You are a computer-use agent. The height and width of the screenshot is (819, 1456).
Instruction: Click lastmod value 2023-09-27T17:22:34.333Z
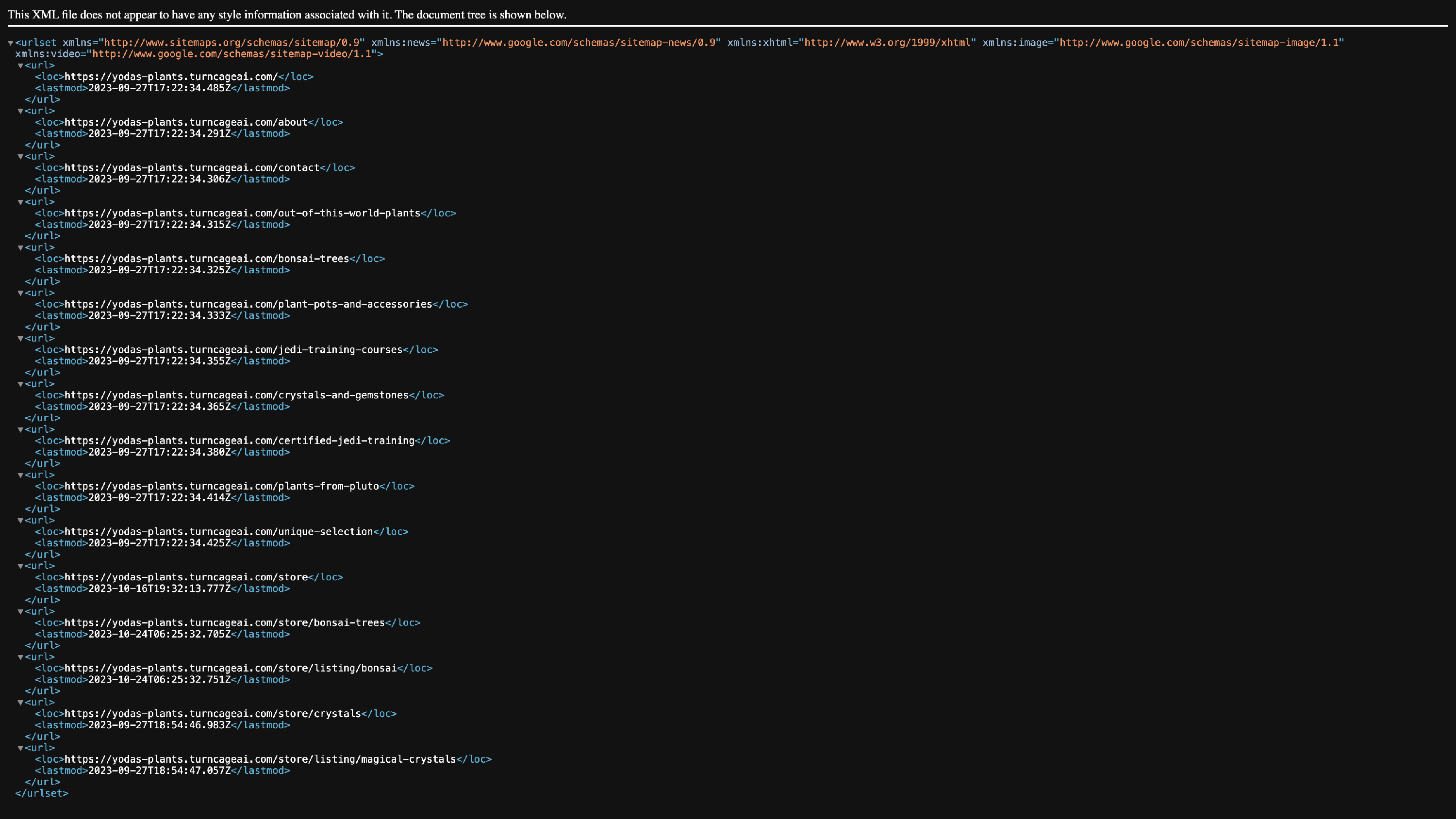(159, 316)
